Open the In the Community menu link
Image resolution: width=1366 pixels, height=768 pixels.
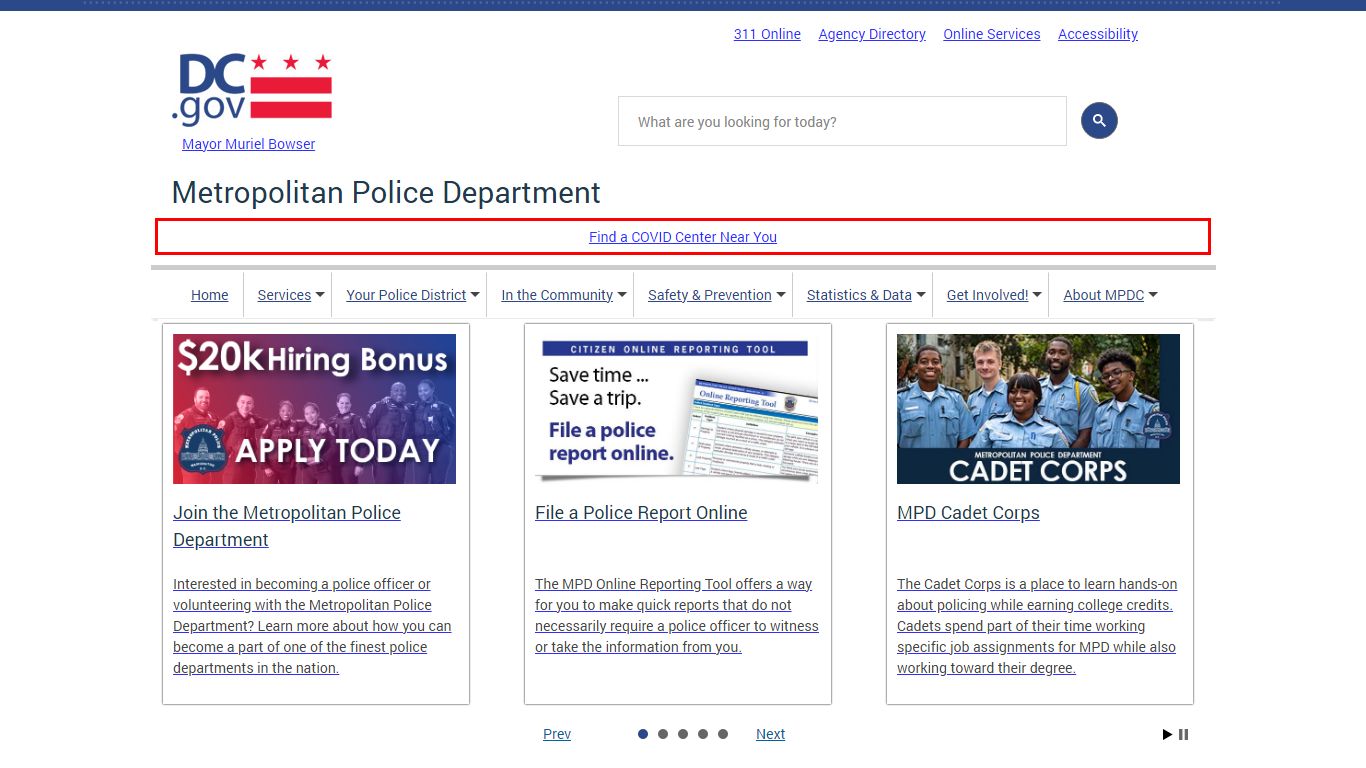pos(557,295)
